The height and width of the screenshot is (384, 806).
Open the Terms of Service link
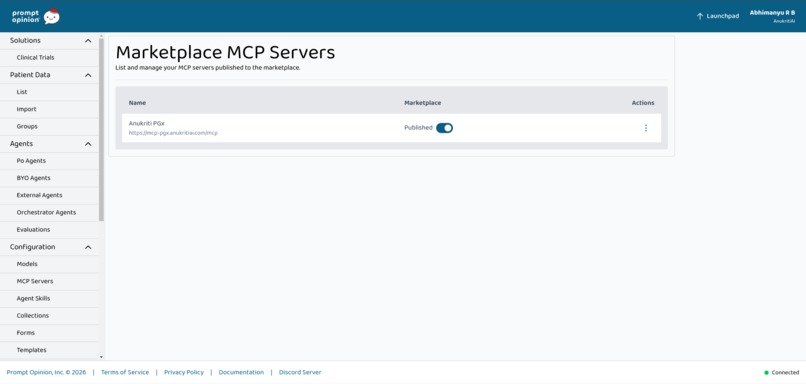click(x=125, y=373)
